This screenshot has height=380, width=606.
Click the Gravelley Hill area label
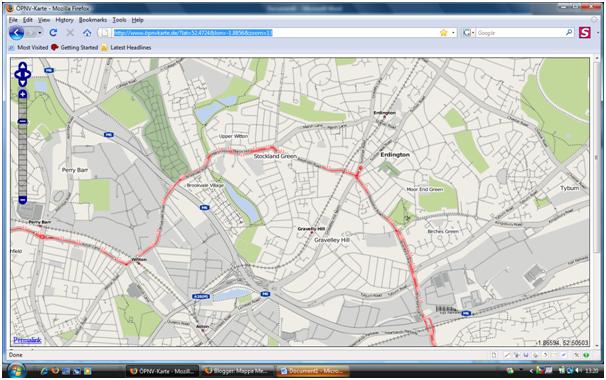tap(332, 240)
